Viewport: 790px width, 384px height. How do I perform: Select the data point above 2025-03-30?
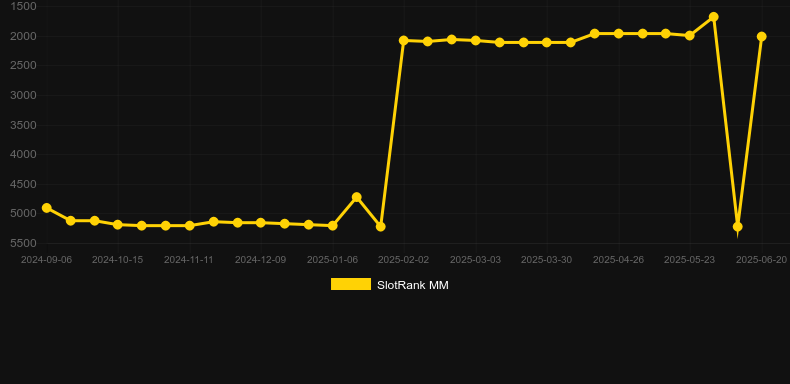click(x=547, y=42)
